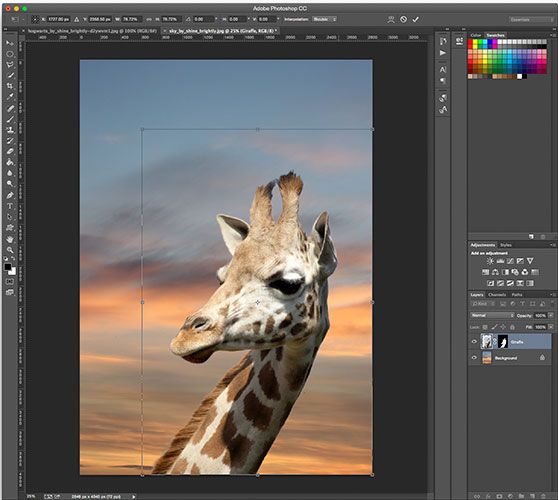The height and width of the screenshot is (500, 558).
Task: Switch between free transform and warp modes
Action: pos(391,19)
